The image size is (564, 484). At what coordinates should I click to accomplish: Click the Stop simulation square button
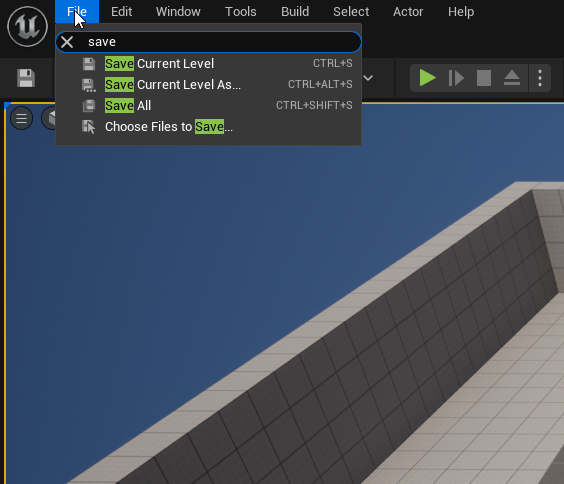pyautogui.click(x=484, y=78)
